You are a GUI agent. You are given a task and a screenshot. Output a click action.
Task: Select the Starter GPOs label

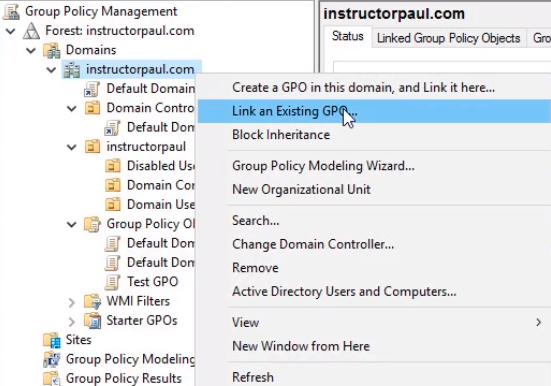pyautogui.click(x=142, y=321)
